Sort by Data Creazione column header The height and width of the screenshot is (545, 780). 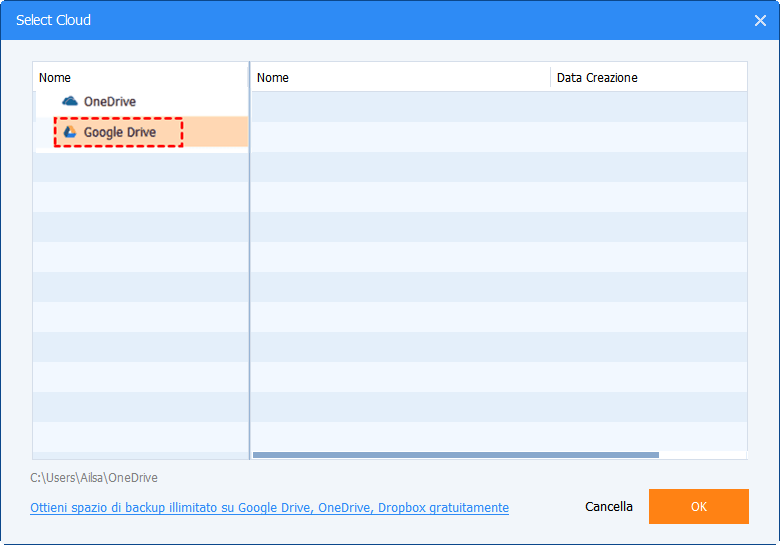point(649,77)
